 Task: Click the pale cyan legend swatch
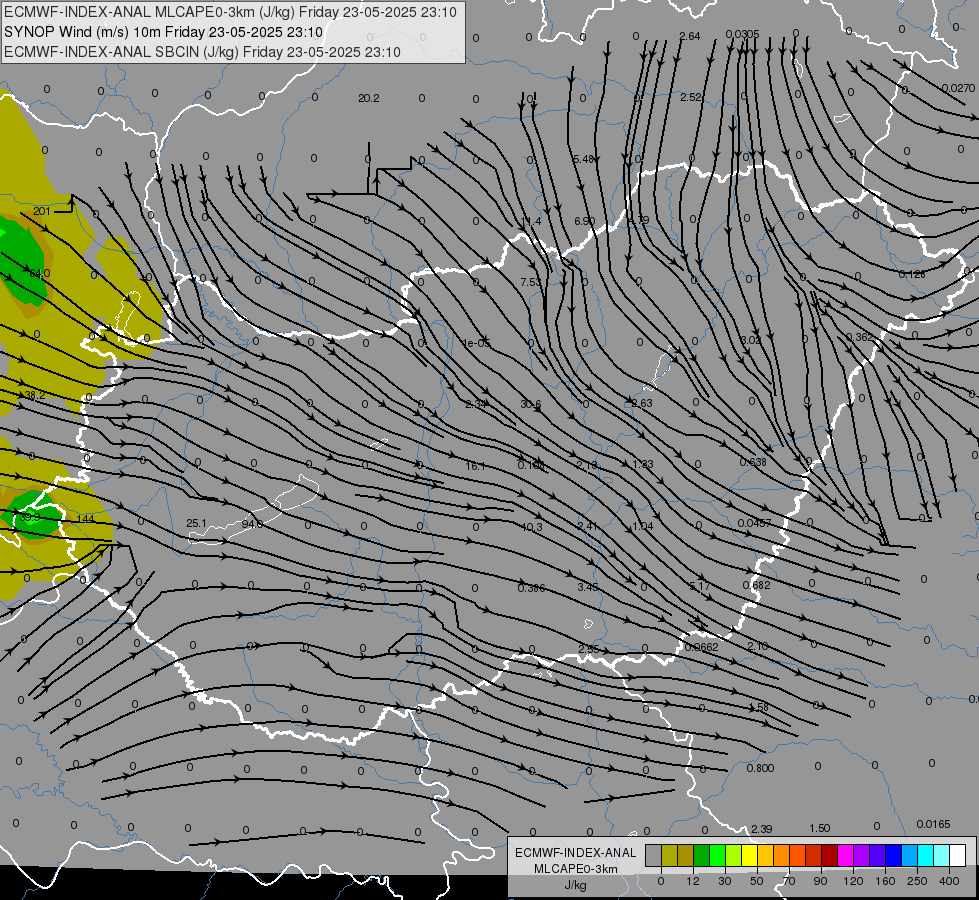[942, 856]
